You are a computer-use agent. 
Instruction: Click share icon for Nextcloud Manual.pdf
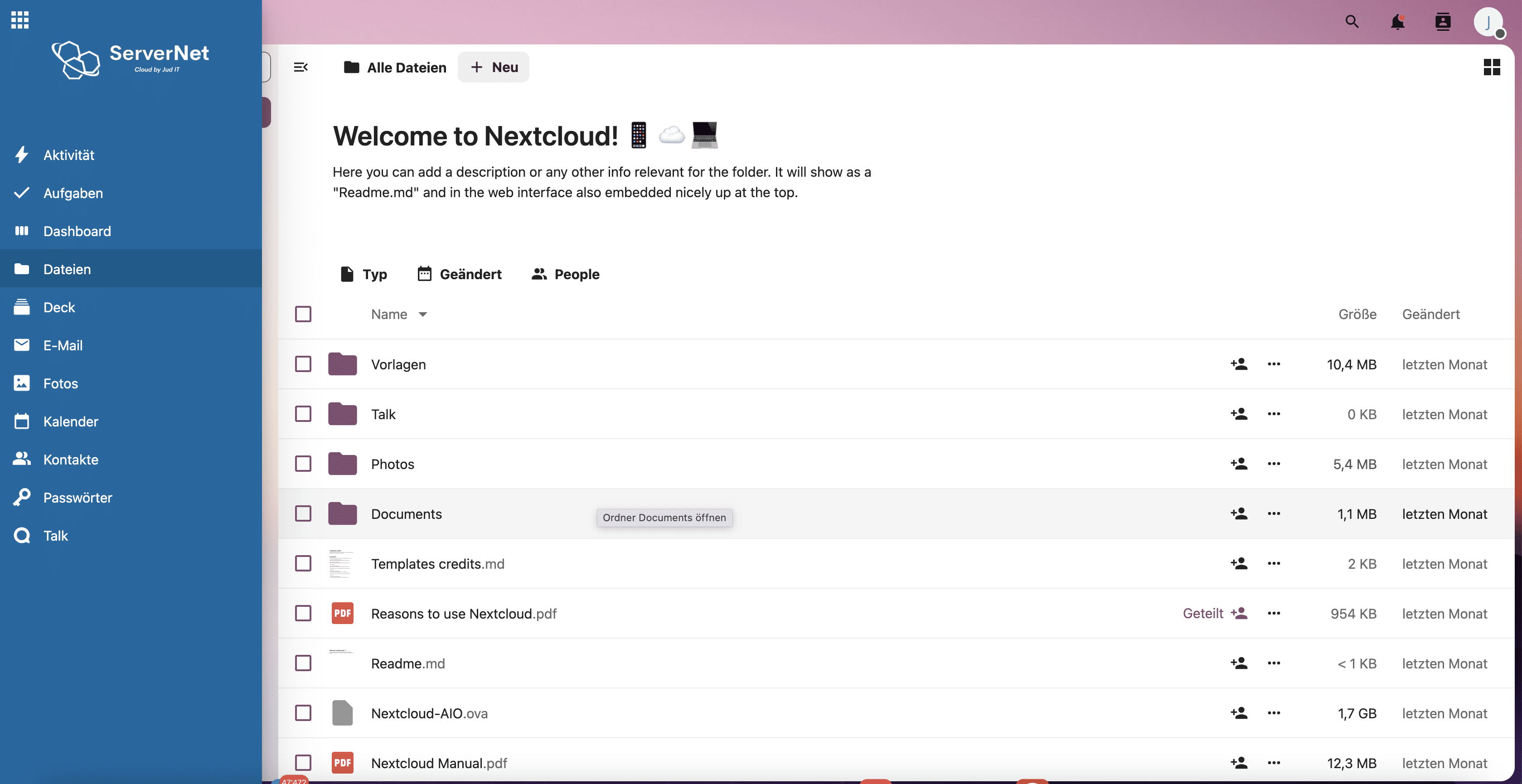(1239, 763)
